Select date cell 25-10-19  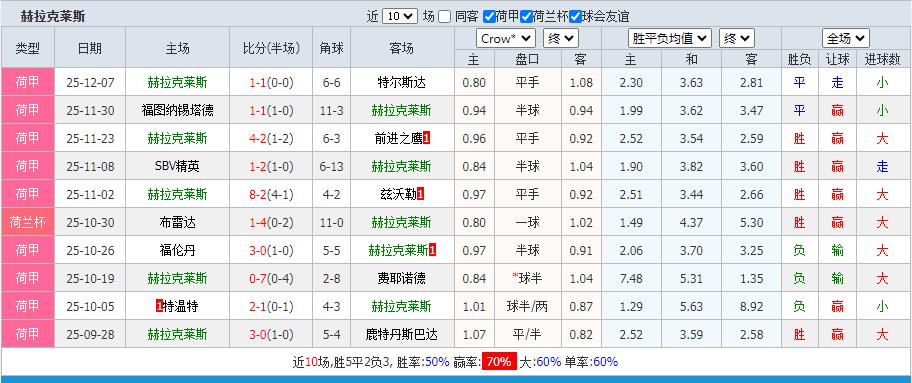tap(90, 278)
